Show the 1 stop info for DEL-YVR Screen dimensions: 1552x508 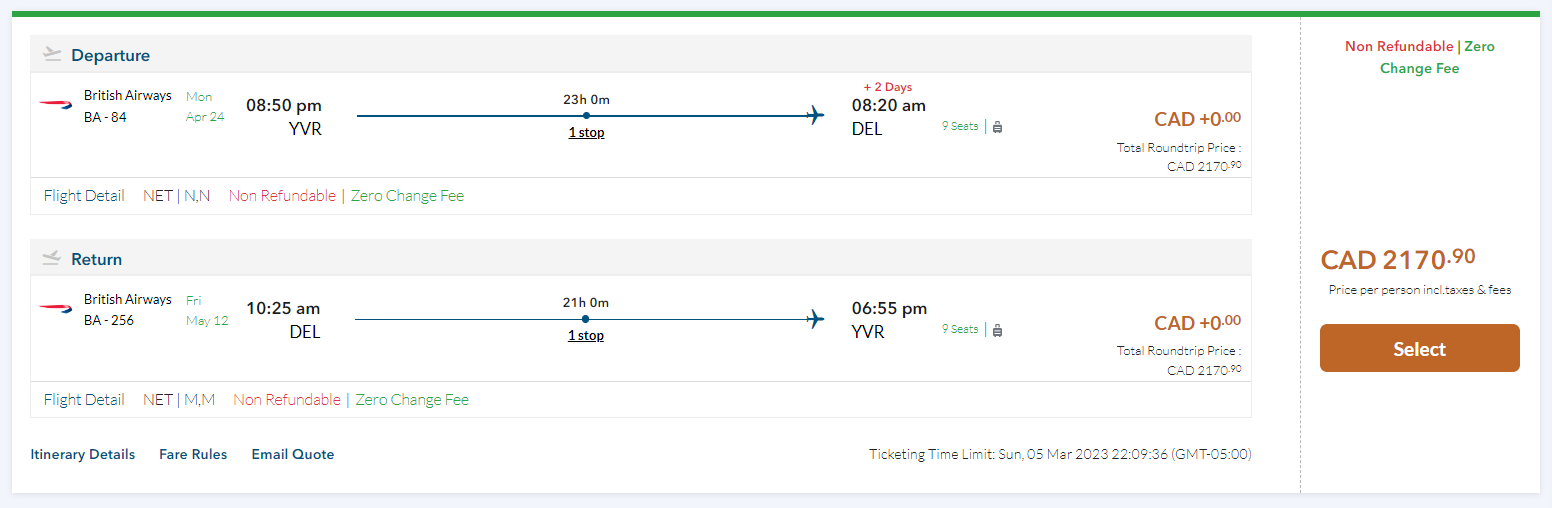[x=586, y=336]
